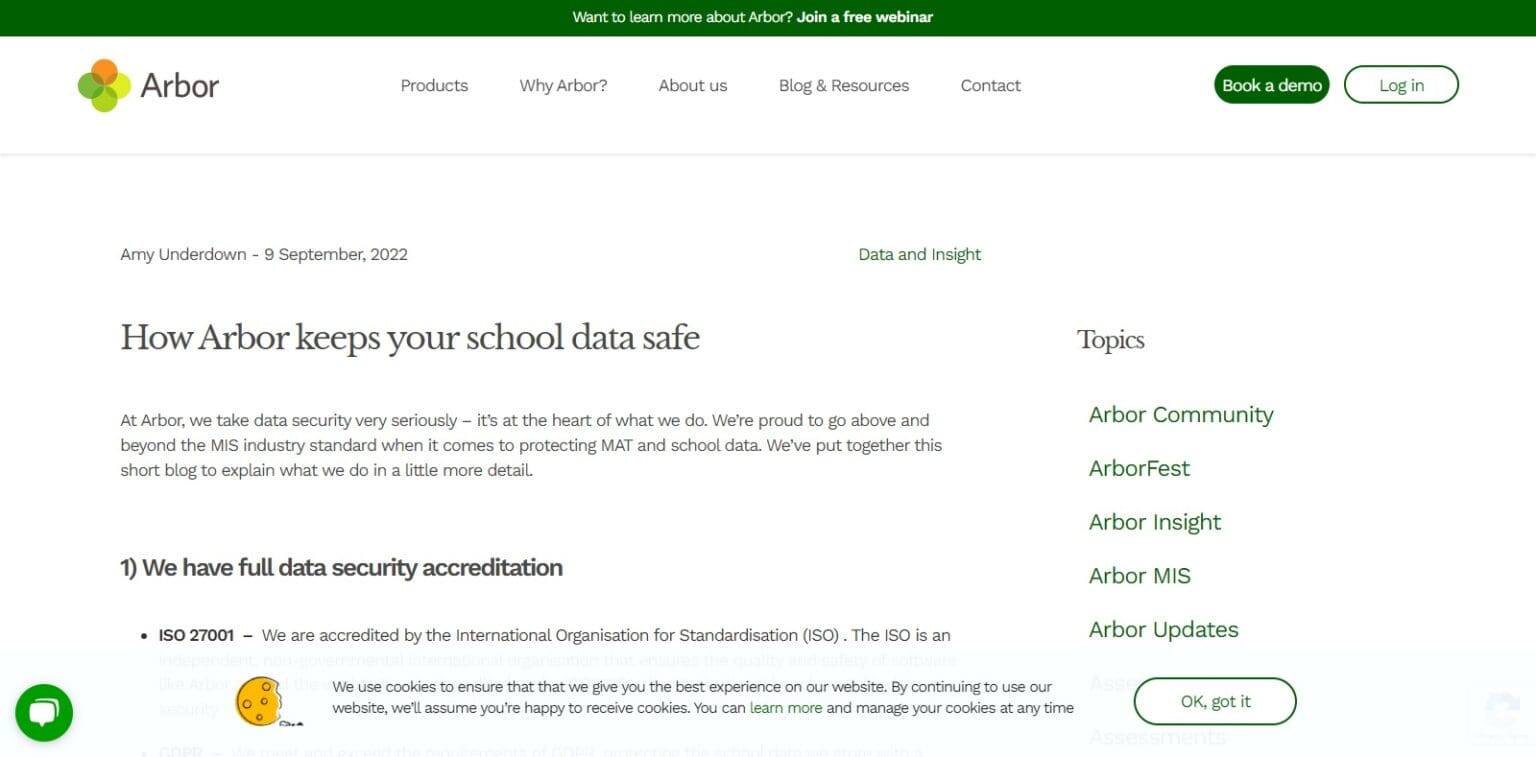Click the reCAPTCHA badge
Image resolution: width=1536 pixels, height=757 pixels.
tap(1501, 712)
